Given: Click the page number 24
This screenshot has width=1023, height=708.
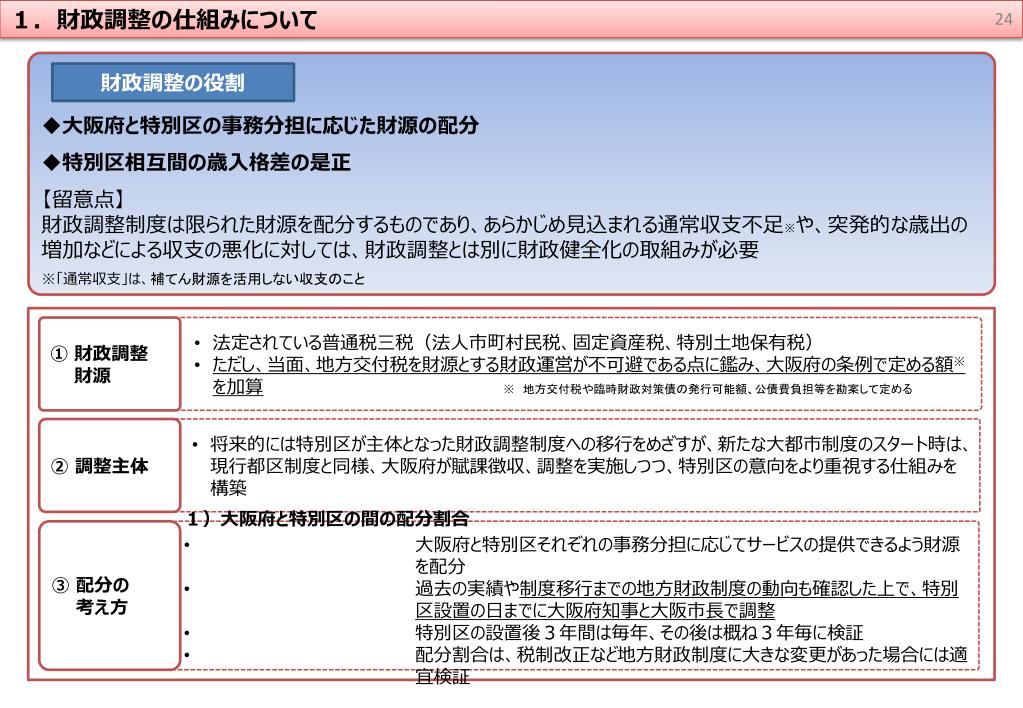Looking at the screenshot, I should tap(1003, 19).
